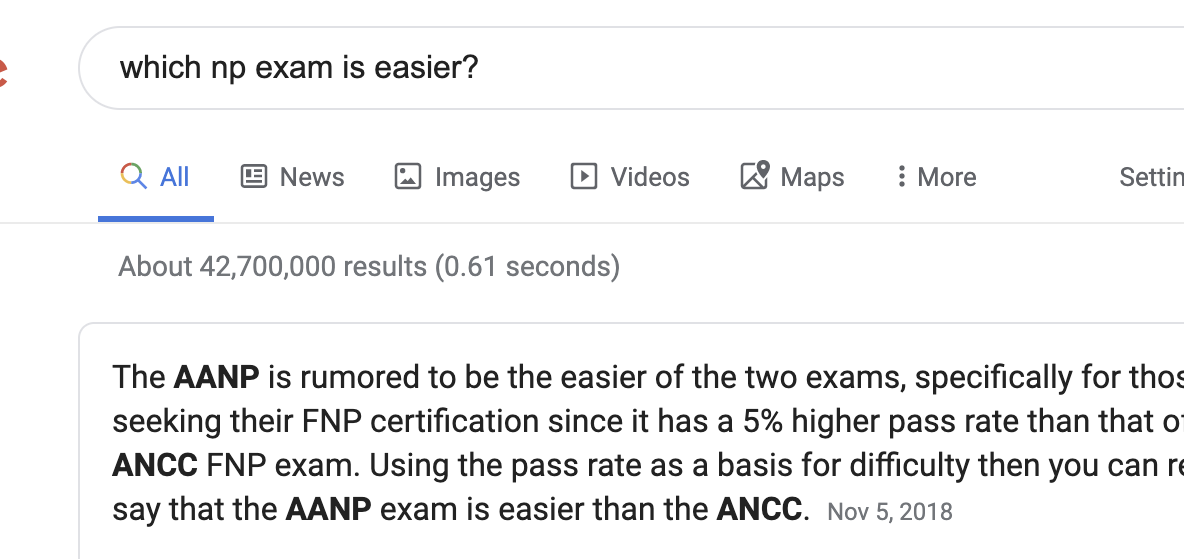1184x559 pixels.
Task: Click bold 'ANCC' before 'FNP exam'
Action: coord(155,465)
